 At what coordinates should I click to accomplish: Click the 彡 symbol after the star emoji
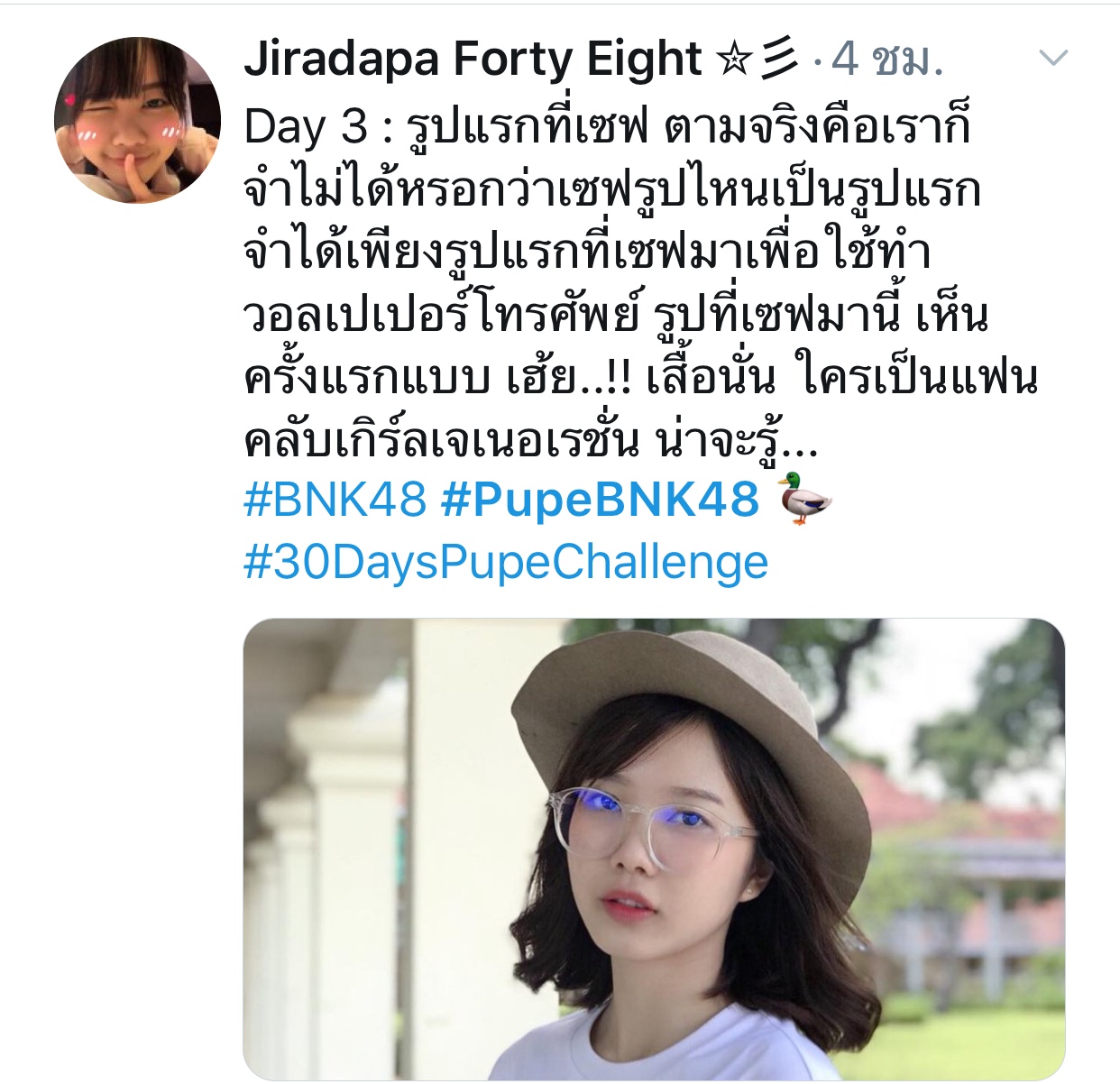click(779, 60)
